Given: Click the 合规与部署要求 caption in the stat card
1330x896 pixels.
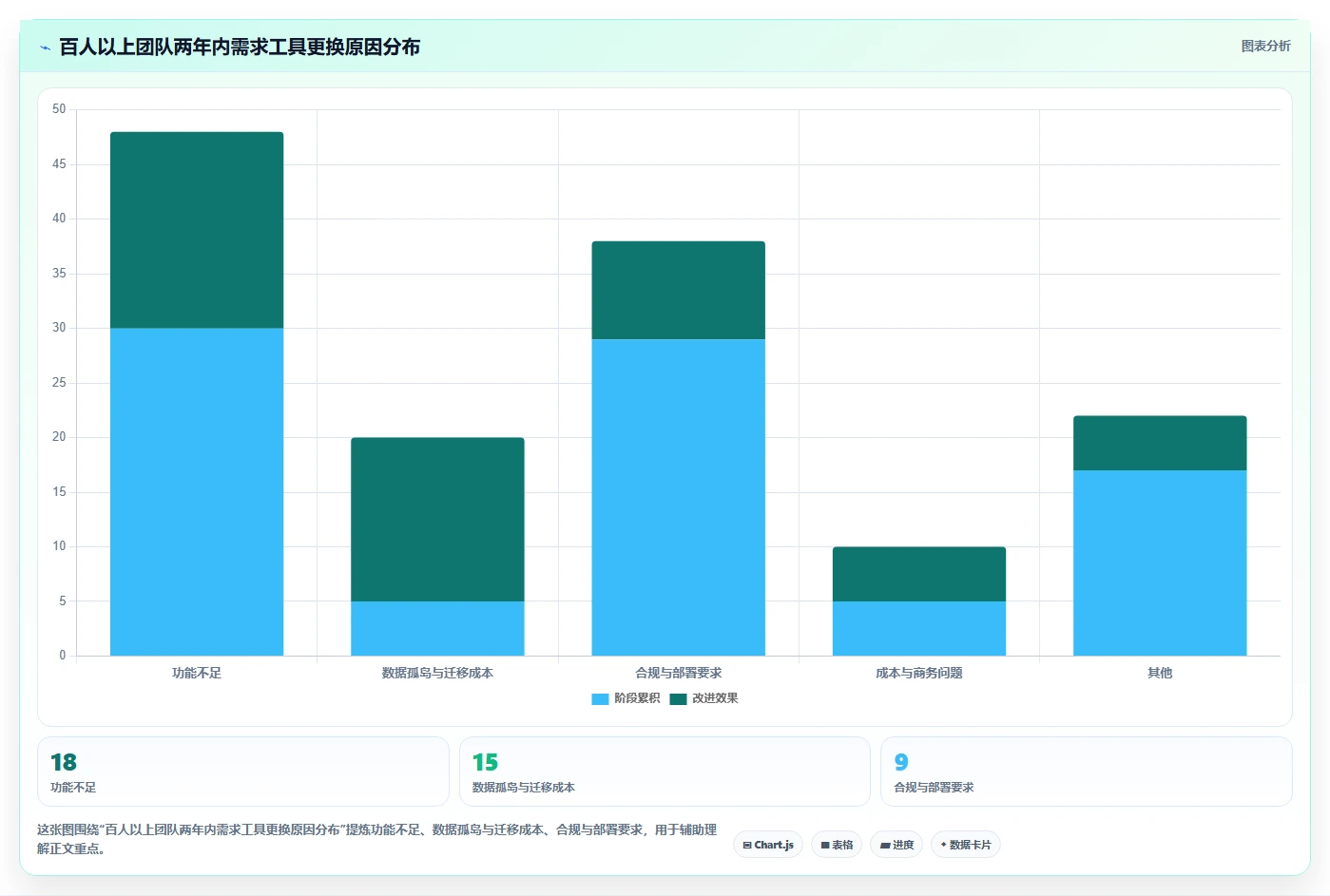Looking at the screenshot, I should (934, 788).
